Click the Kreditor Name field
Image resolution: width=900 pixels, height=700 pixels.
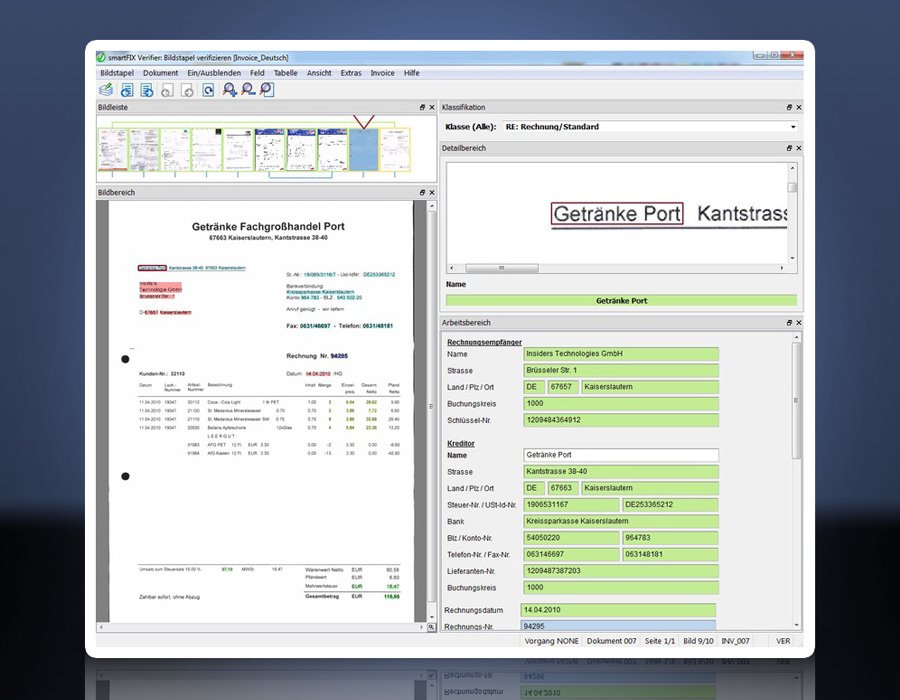click(x=620, y=455)
